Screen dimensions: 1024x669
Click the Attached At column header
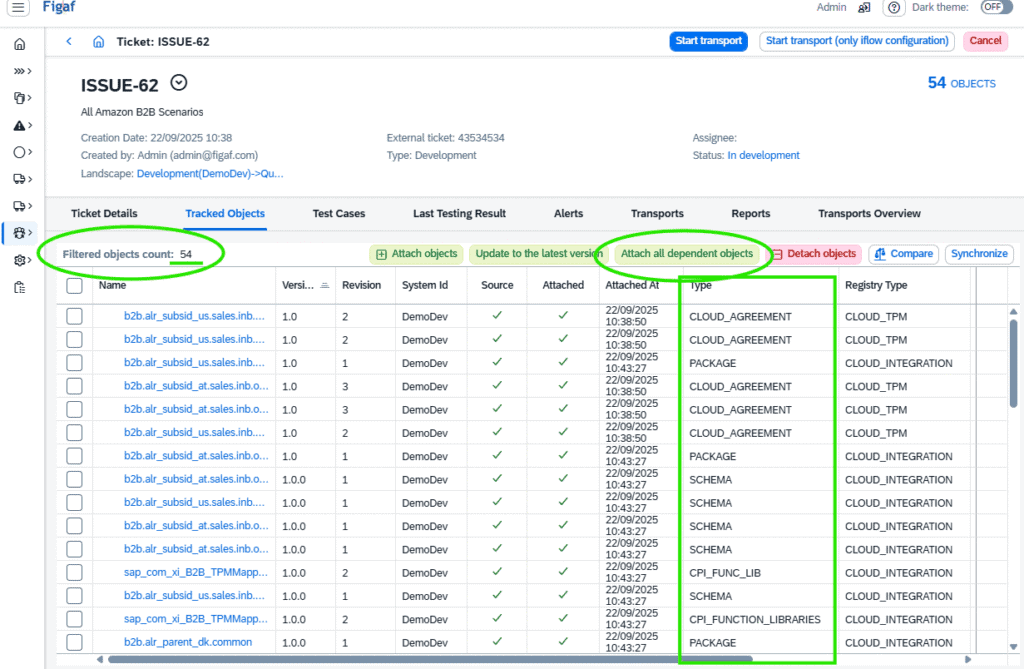pyautogui.click(x=632, y=286)
